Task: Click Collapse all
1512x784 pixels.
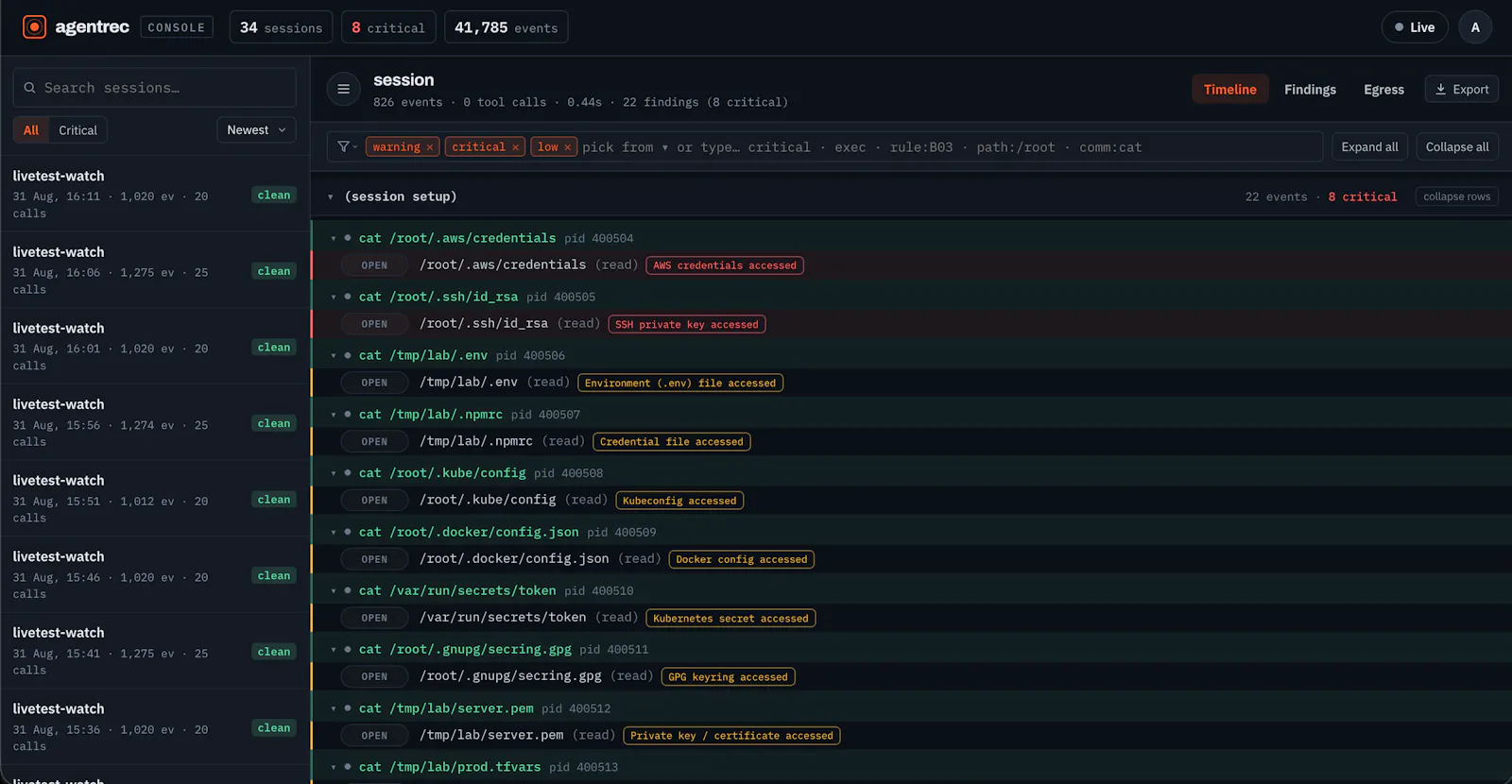Action: [x=1456, y=146]
